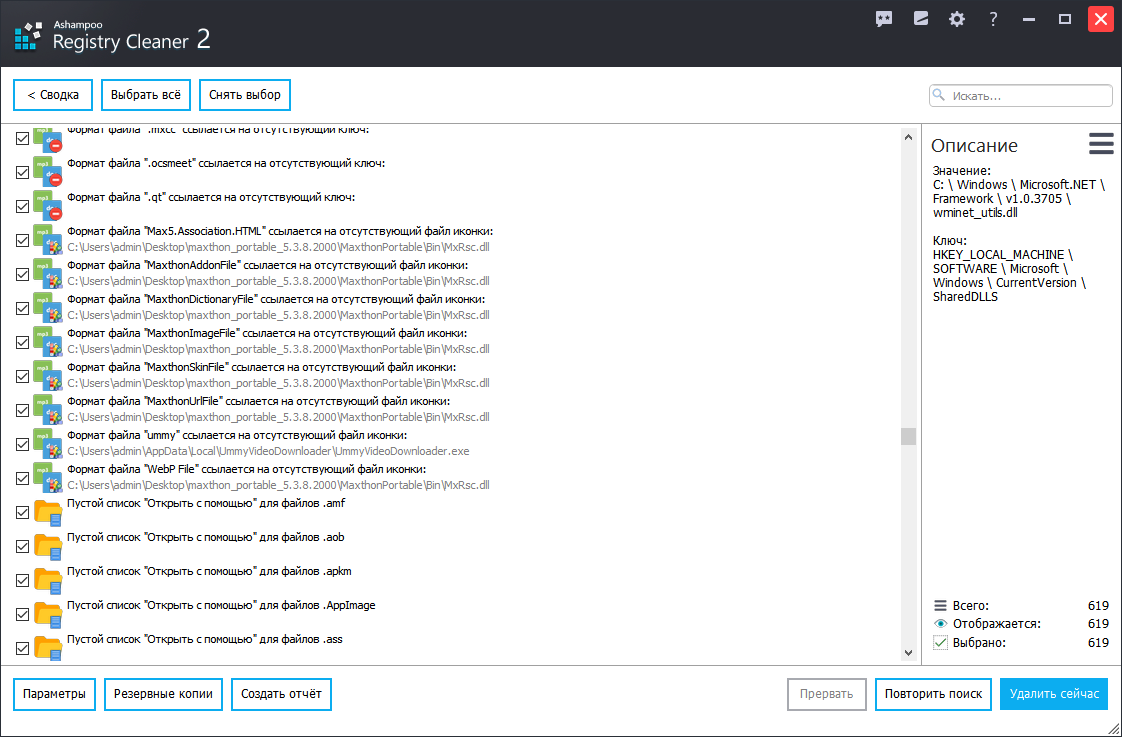Uncheck the ".ocsmeet" file format entry
The height and width of the screenshot is (737, 1122).
coord(23,172)
